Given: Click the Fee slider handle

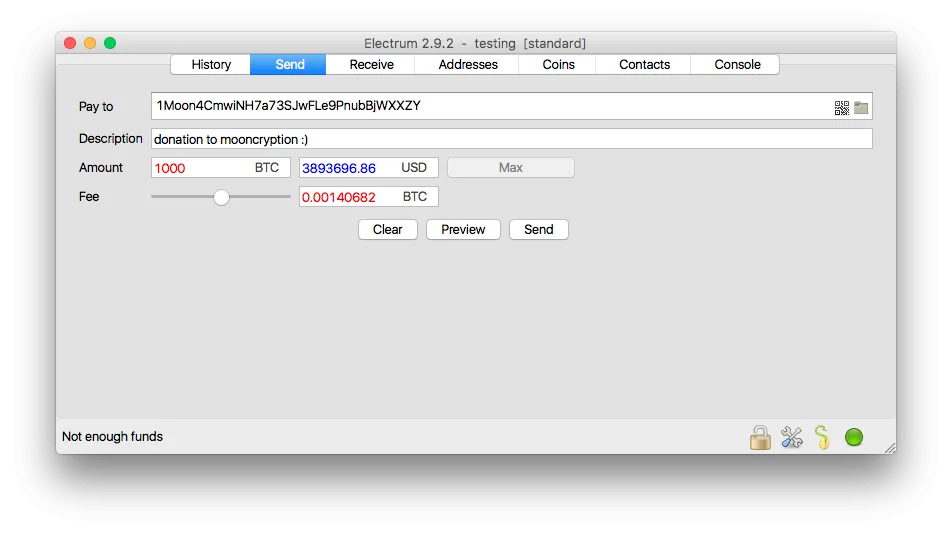Looking at the screenshot, I should pyautogui.click(x=221, y=197).
